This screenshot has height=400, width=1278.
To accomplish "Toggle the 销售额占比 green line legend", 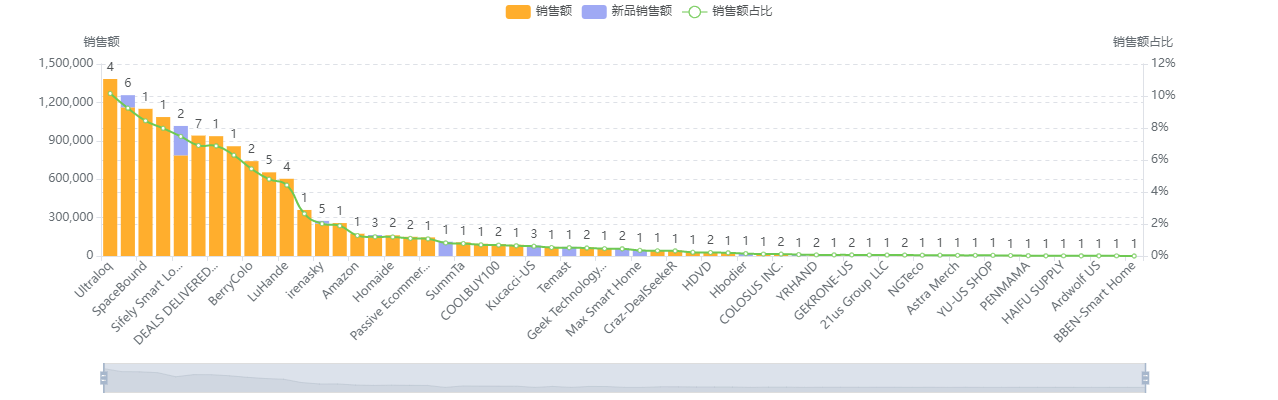I will tap(727, 11).
